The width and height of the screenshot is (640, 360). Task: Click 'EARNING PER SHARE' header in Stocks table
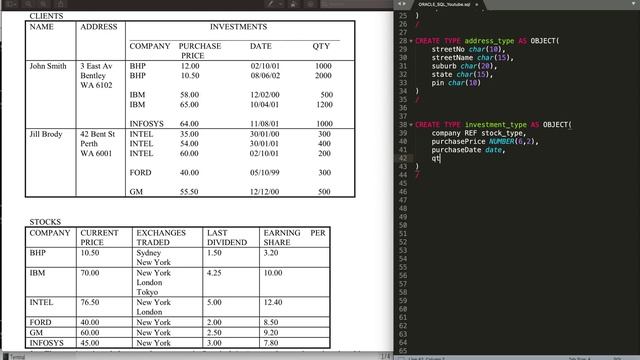pyautogui.click(x=294, y=238)
